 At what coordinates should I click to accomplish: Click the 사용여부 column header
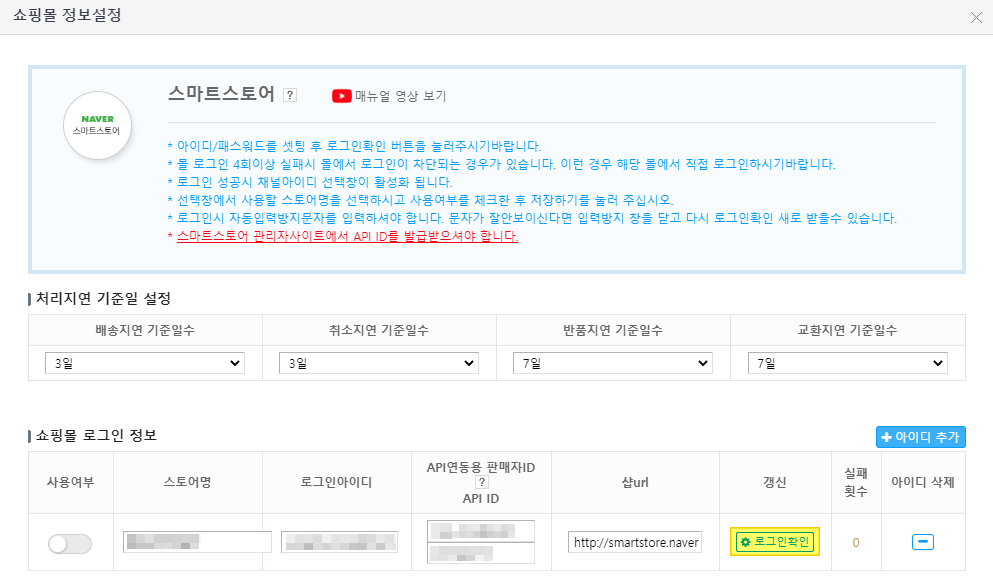tap(70, 482)
